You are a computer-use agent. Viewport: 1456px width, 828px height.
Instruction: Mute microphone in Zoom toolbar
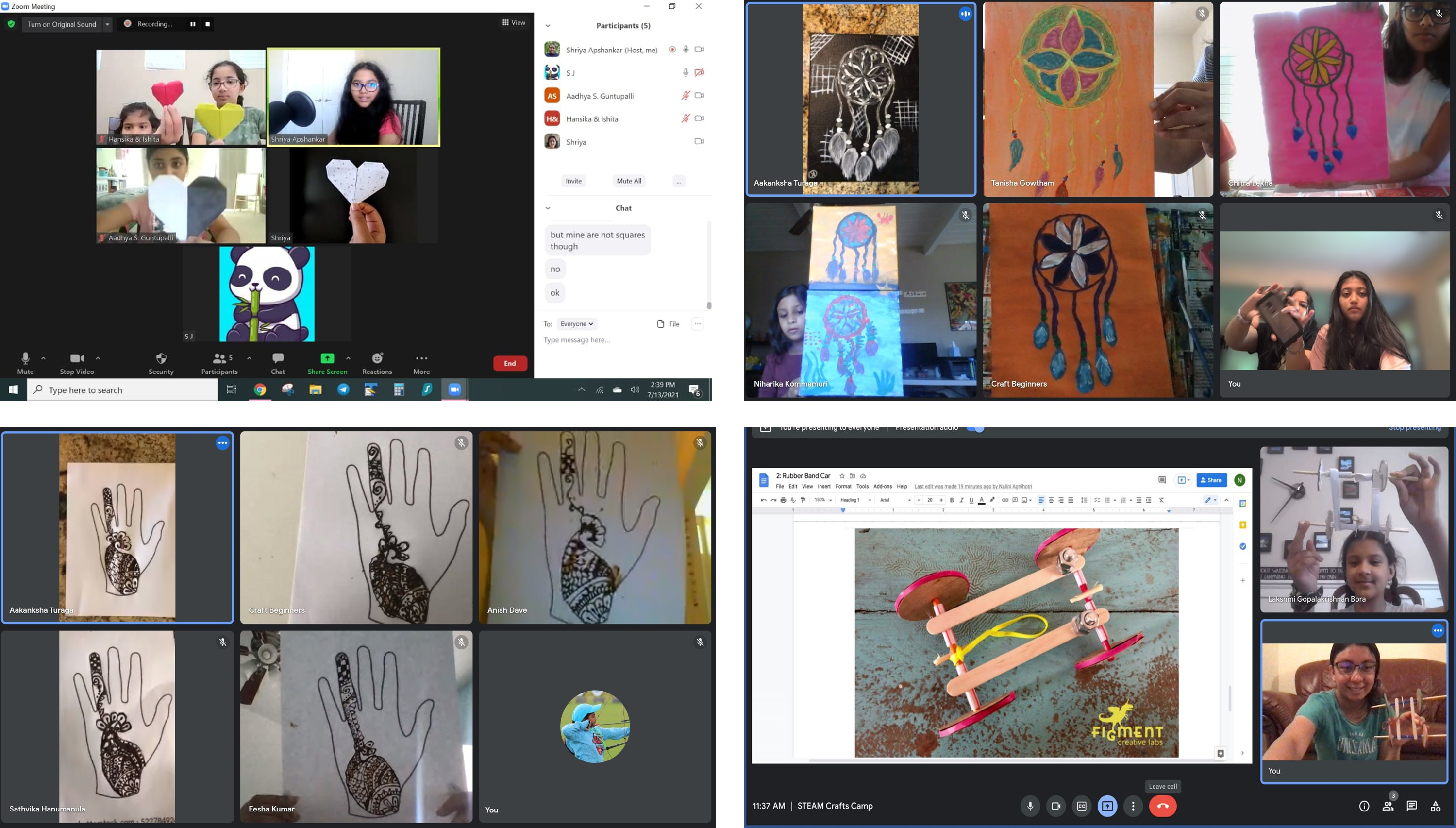click(x=25, y=358)
